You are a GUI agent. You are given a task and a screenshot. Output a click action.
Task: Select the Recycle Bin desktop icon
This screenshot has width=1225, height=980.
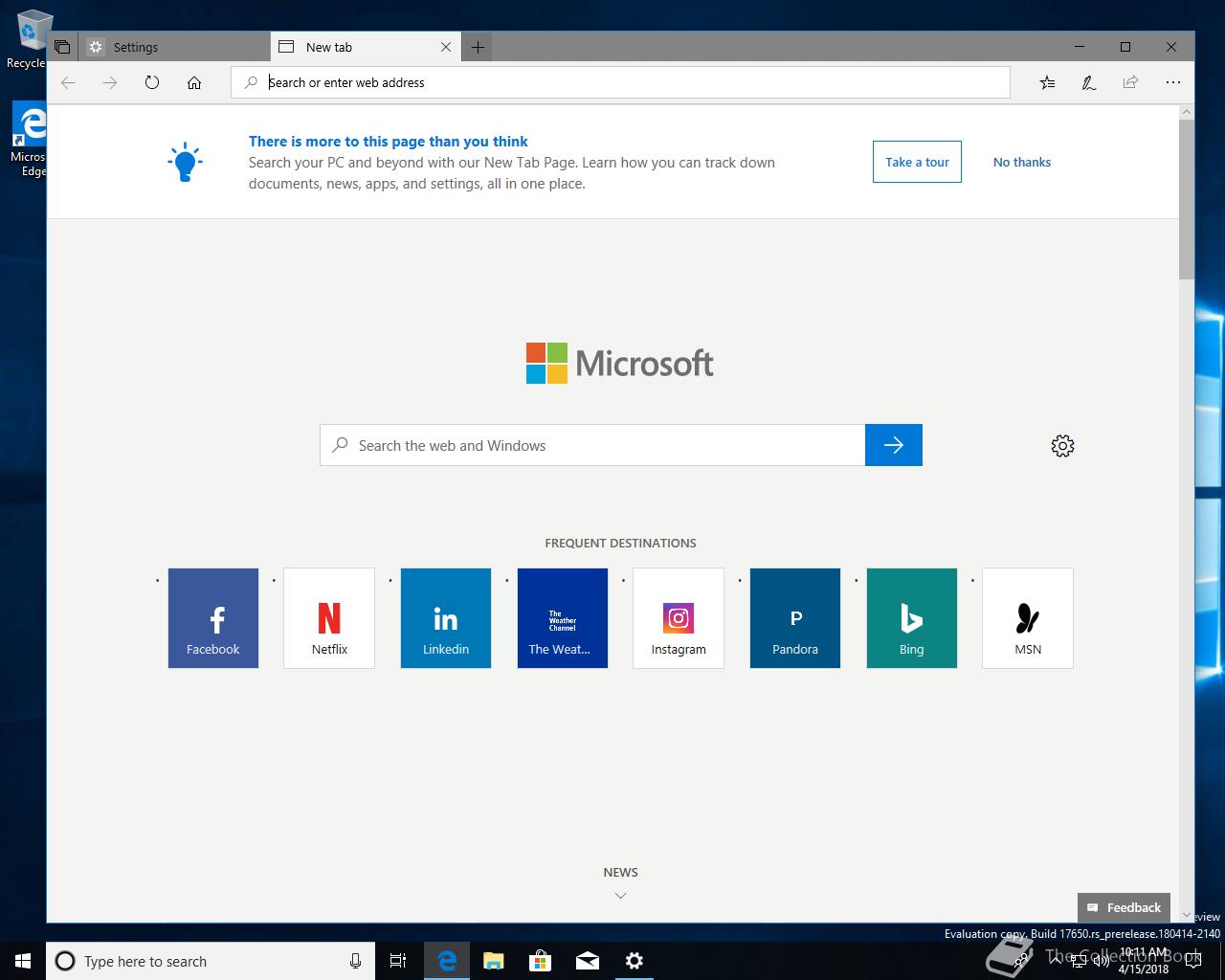(29, 40)
